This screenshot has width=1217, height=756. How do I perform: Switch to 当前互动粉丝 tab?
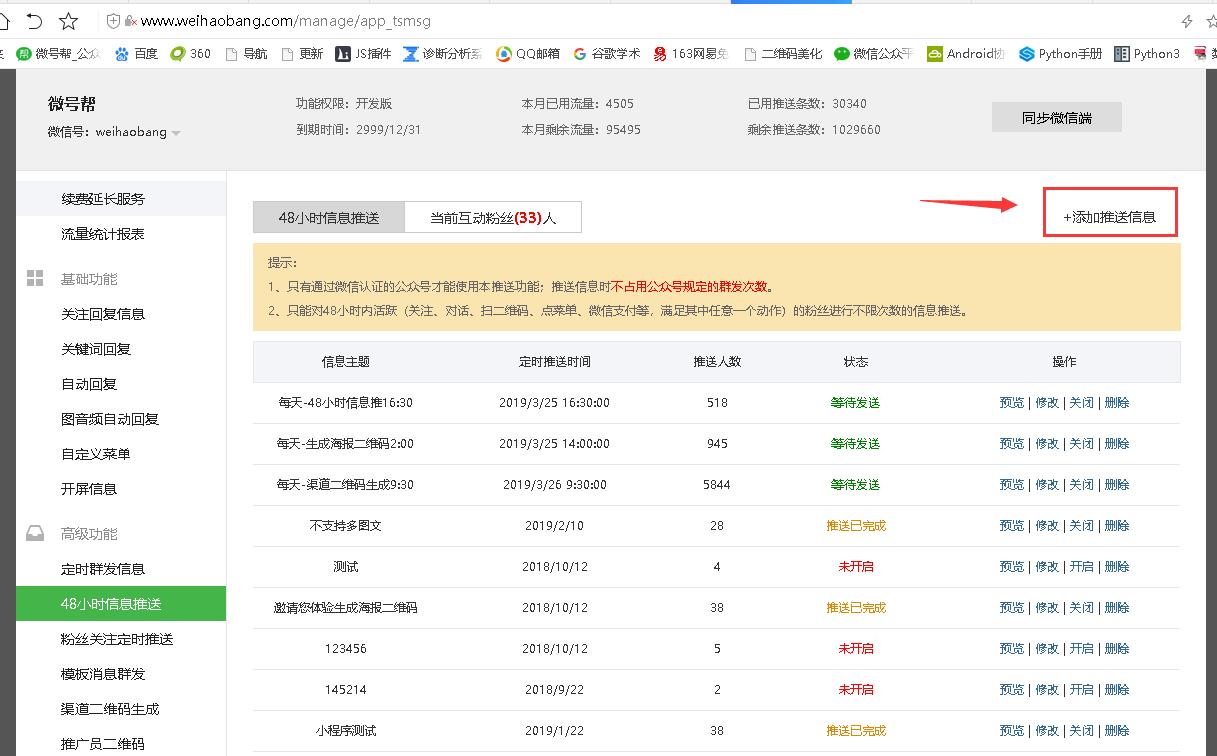pyautogui.click(x=493, y=217)
